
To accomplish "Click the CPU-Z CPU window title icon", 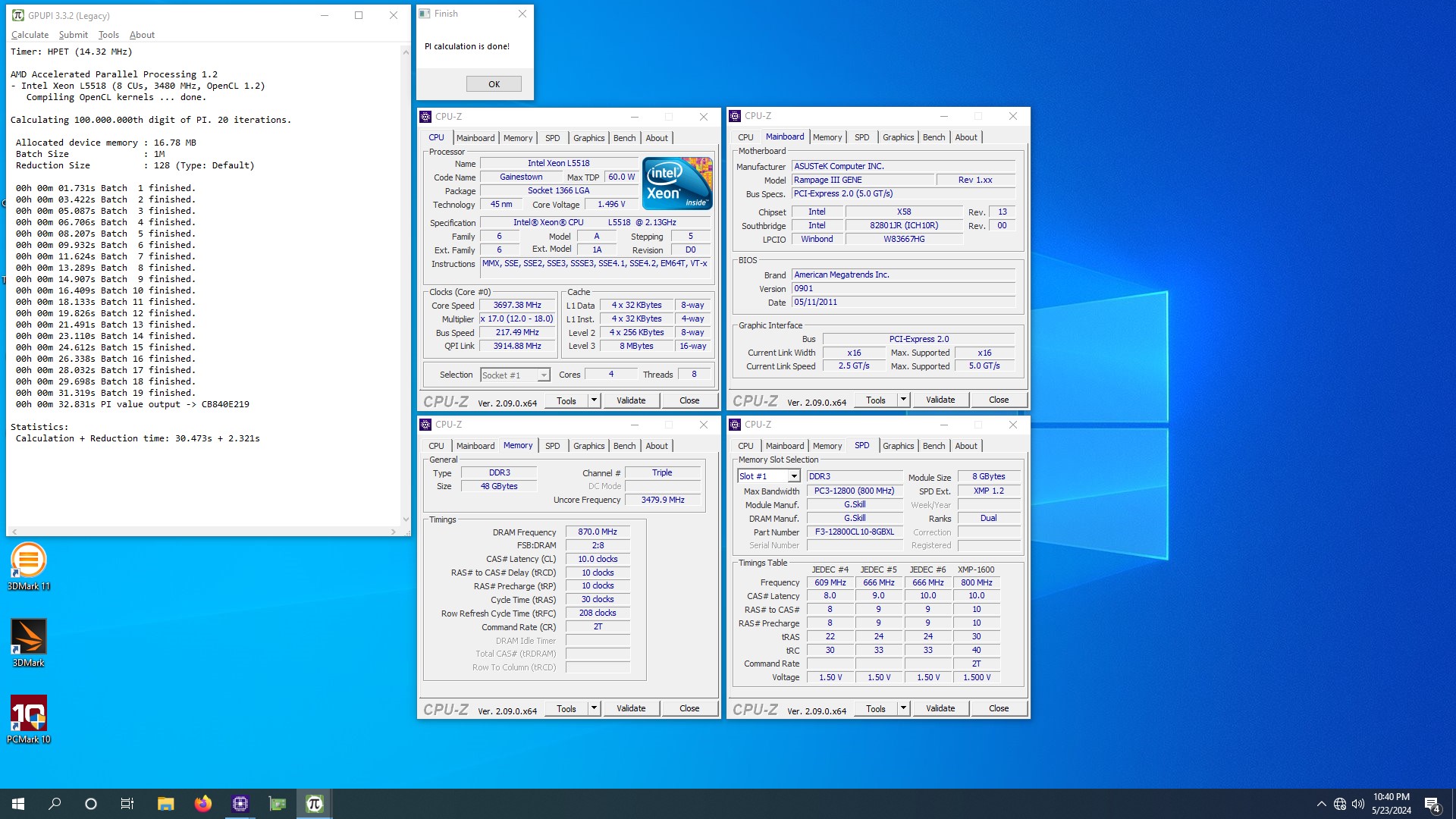I will pyautogui.click(x=425, y=117).
